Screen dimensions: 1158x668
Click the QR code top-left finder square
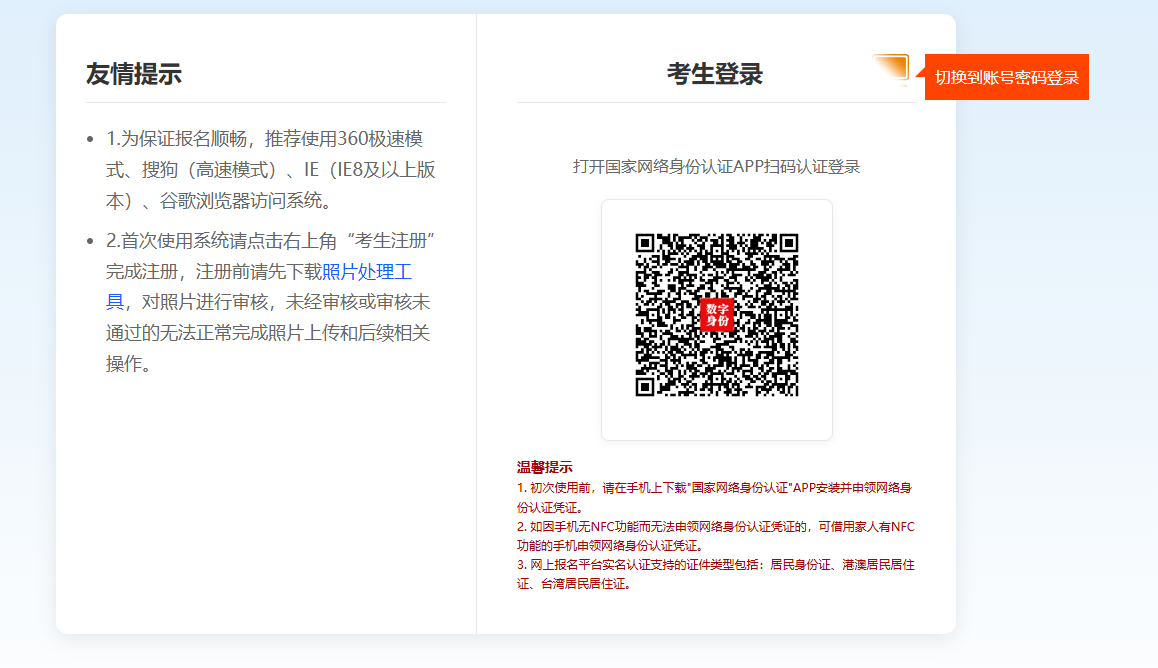pyautogui.click(x=646, y=243)
